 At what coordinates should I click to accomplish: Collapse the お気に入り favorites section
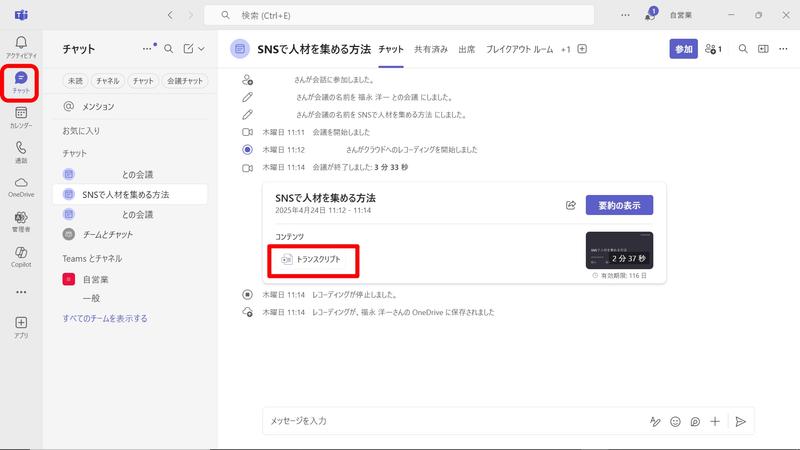[81, 131]
